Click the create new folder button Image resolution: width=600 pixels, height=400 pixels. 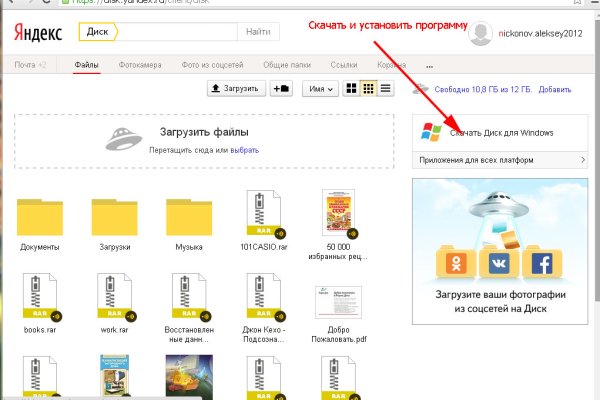pyautogui.click(x=281, y=89)
